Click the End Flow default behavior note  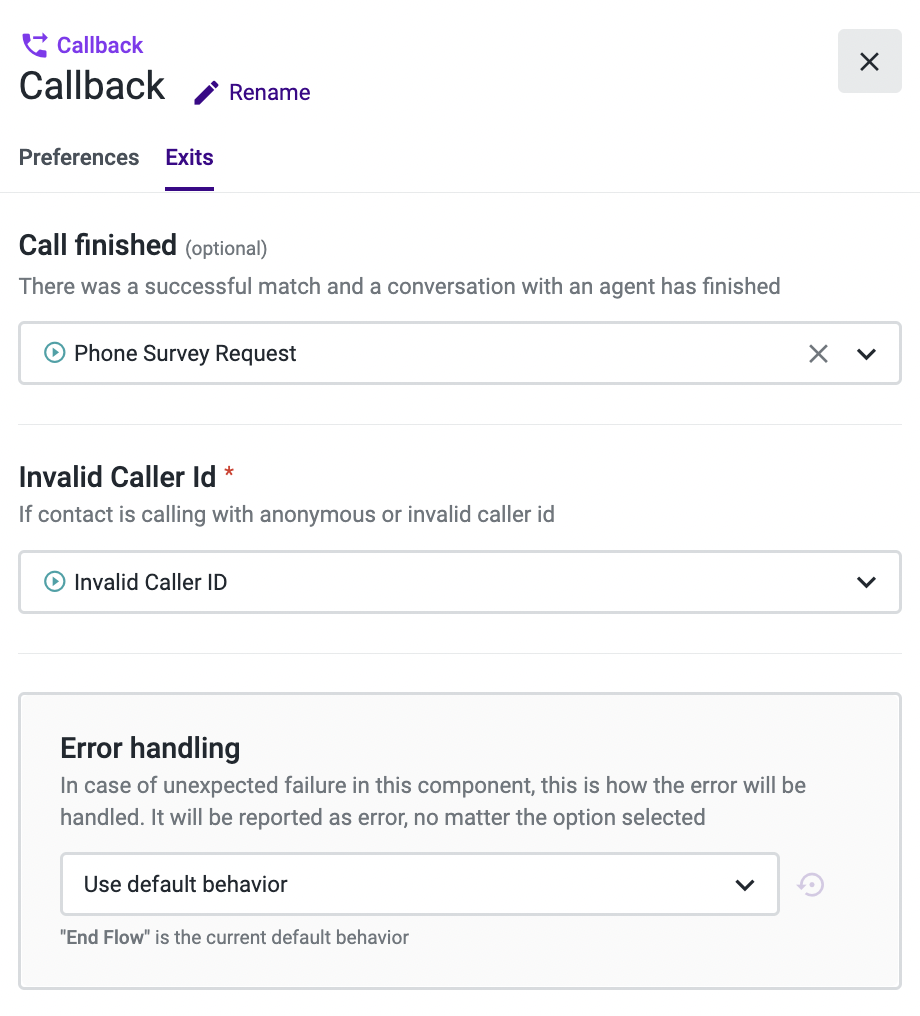(234, 938)
